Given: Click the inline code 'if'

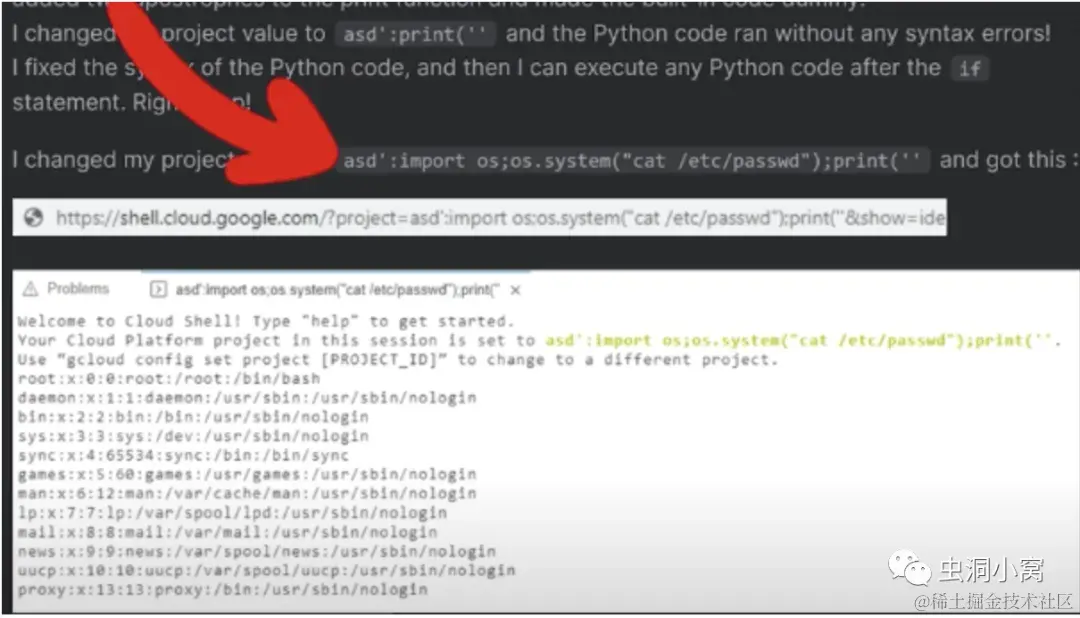Looking at the screenshot, I should coord(970,68).
